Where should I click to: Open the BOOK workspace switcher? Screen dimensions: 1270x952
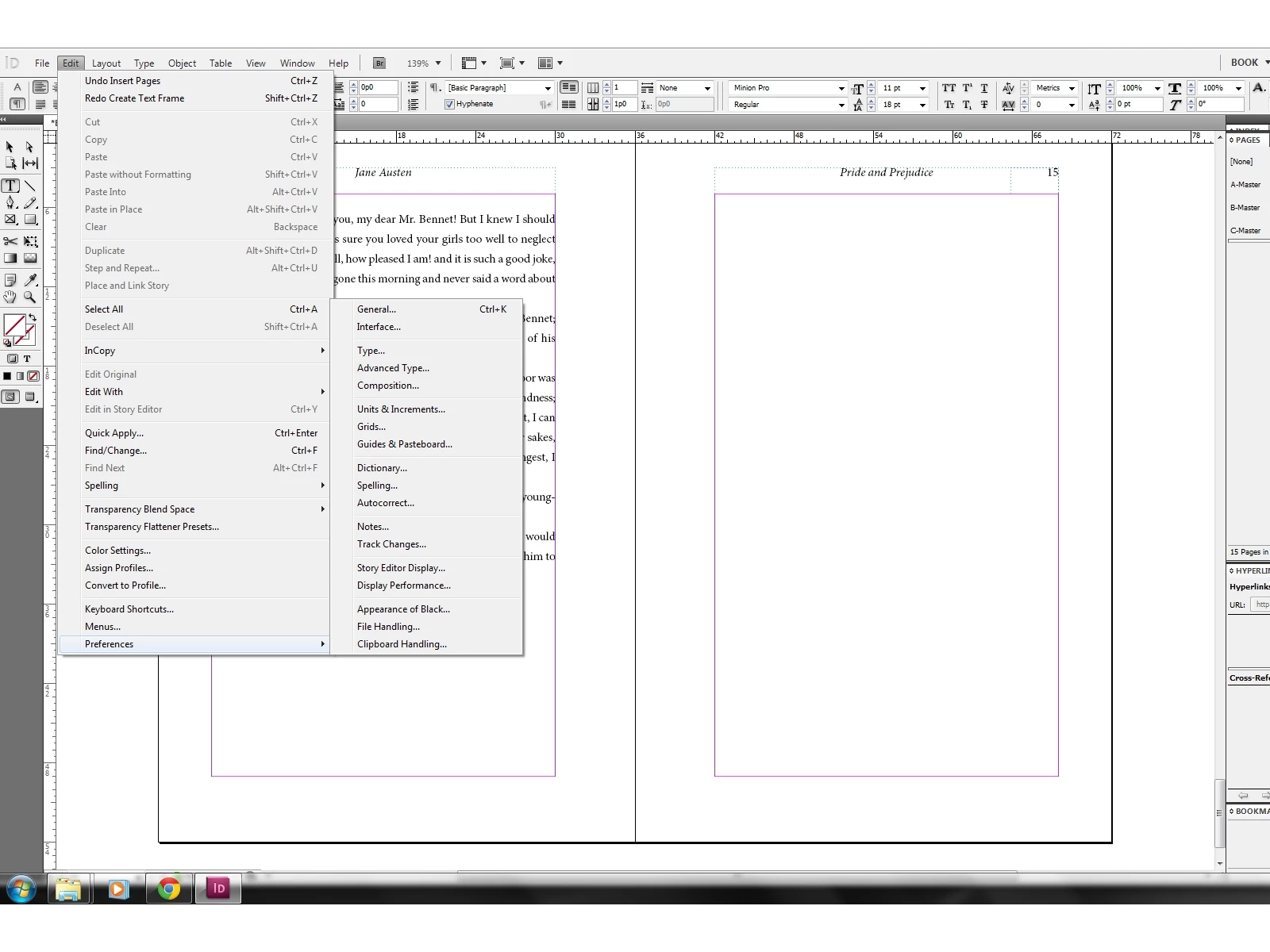1249,63
